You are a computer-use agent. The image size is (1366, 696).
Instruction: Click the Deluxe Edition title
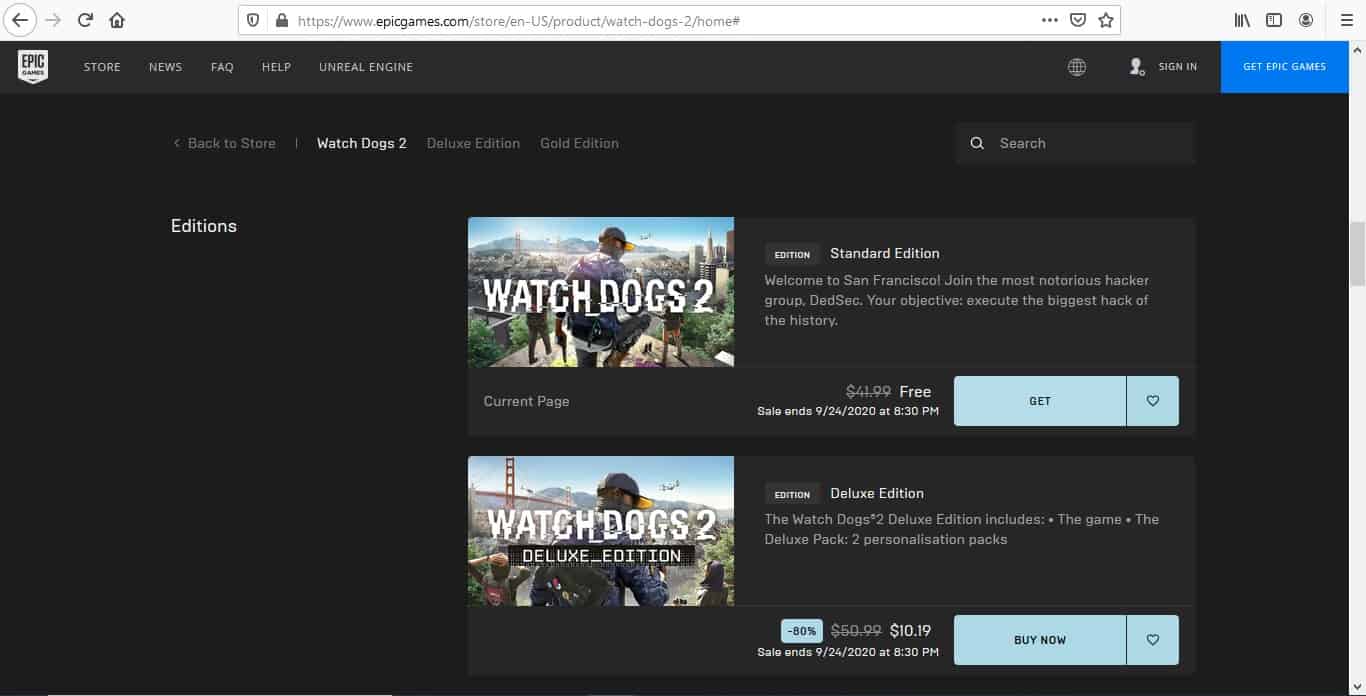click(877, 493)
